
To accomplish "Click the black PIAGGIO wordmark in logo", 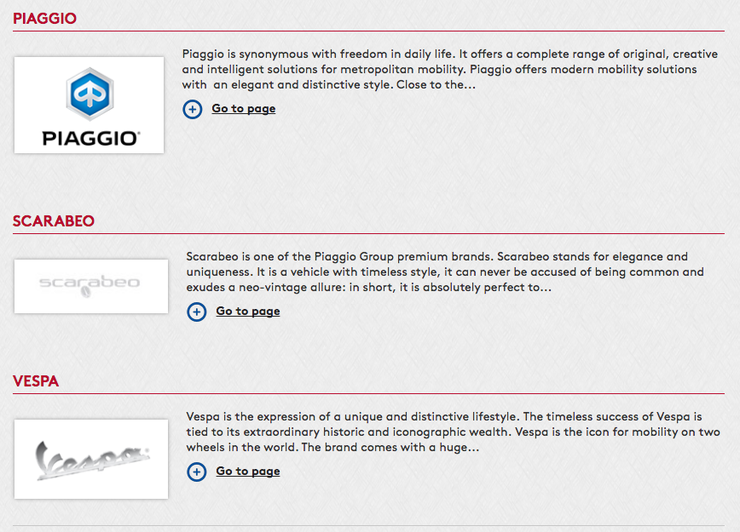I will (x=91, y=139).
